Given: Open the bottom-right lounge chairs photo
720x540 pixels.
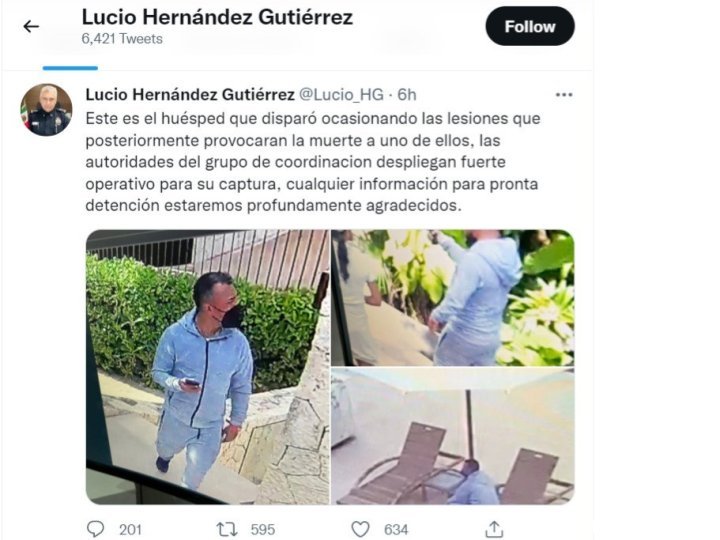Looking at the screenshot, I should (453, 436).
